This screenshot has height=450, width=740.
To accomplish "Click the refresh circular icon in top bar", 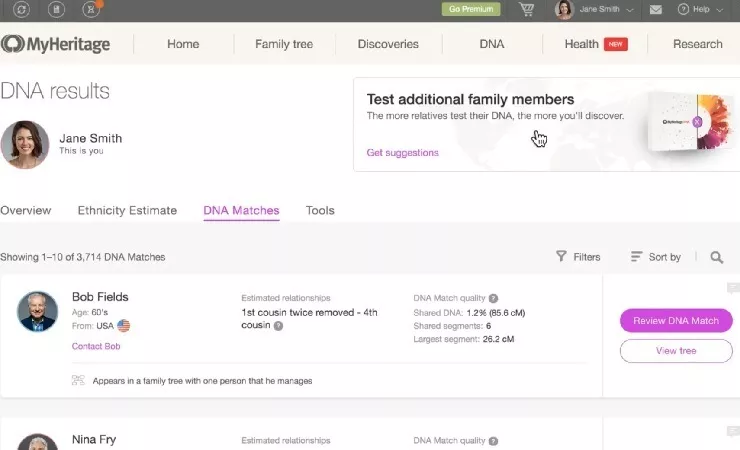I will (x=21, y=9).
